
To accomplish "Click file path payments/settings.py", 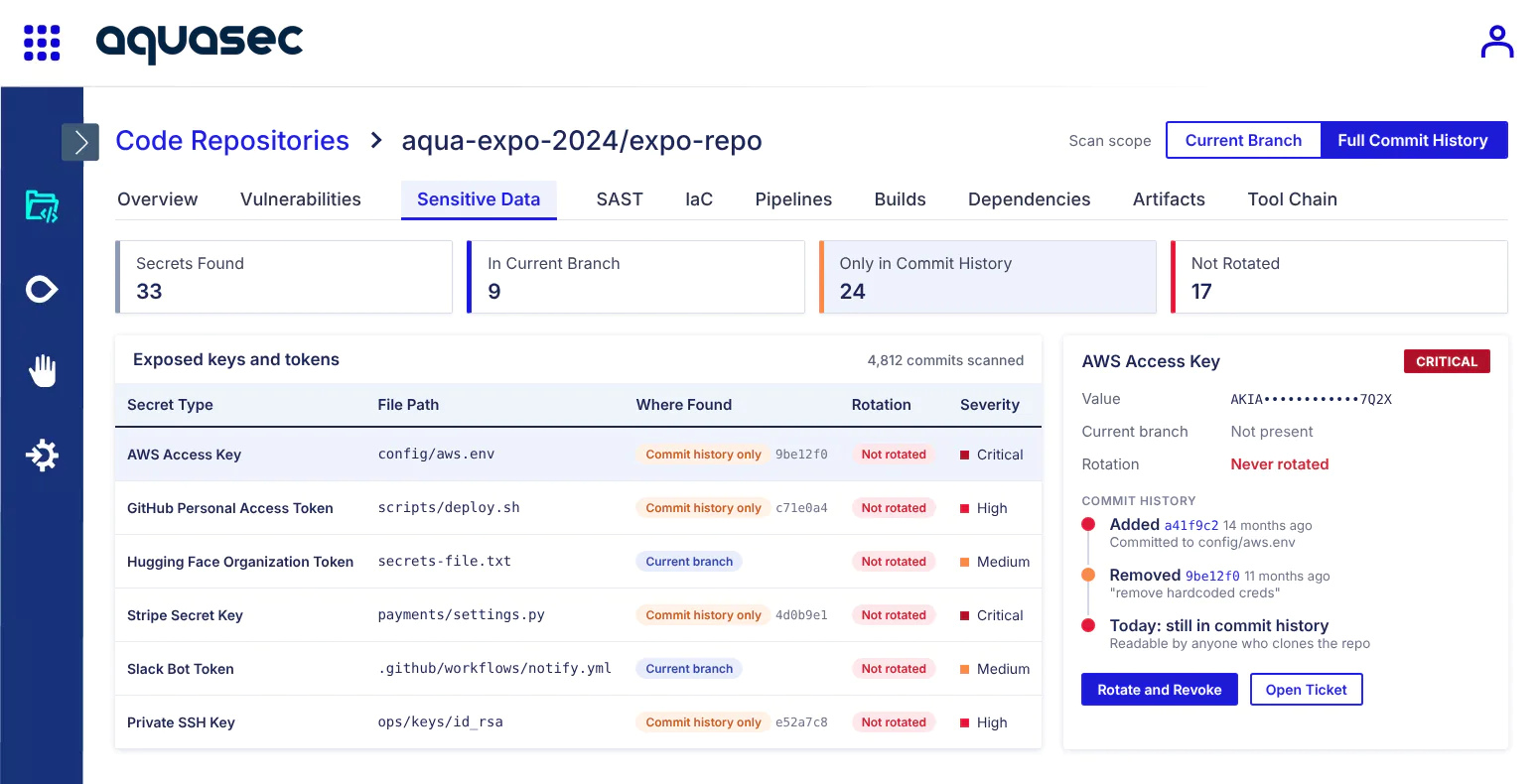I will pyautogui.click(x=462, y=615).
